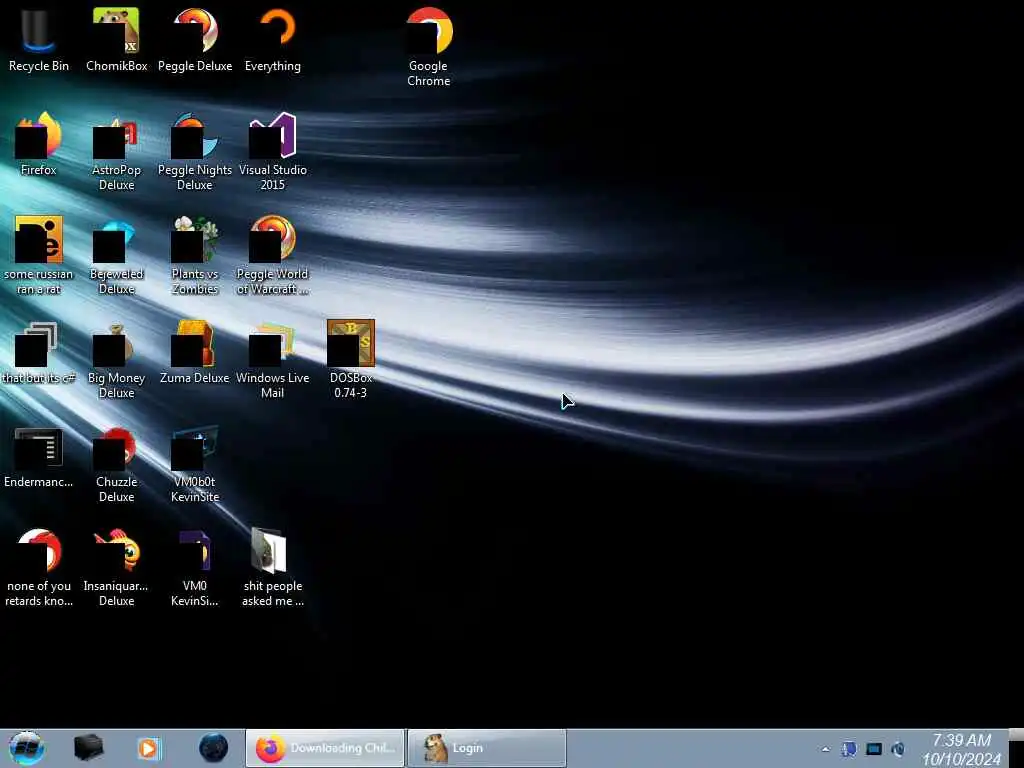Screen dimensions: 1024x768
Task: Open the Recycle Bin desktop icon
Action: [39, 39]
